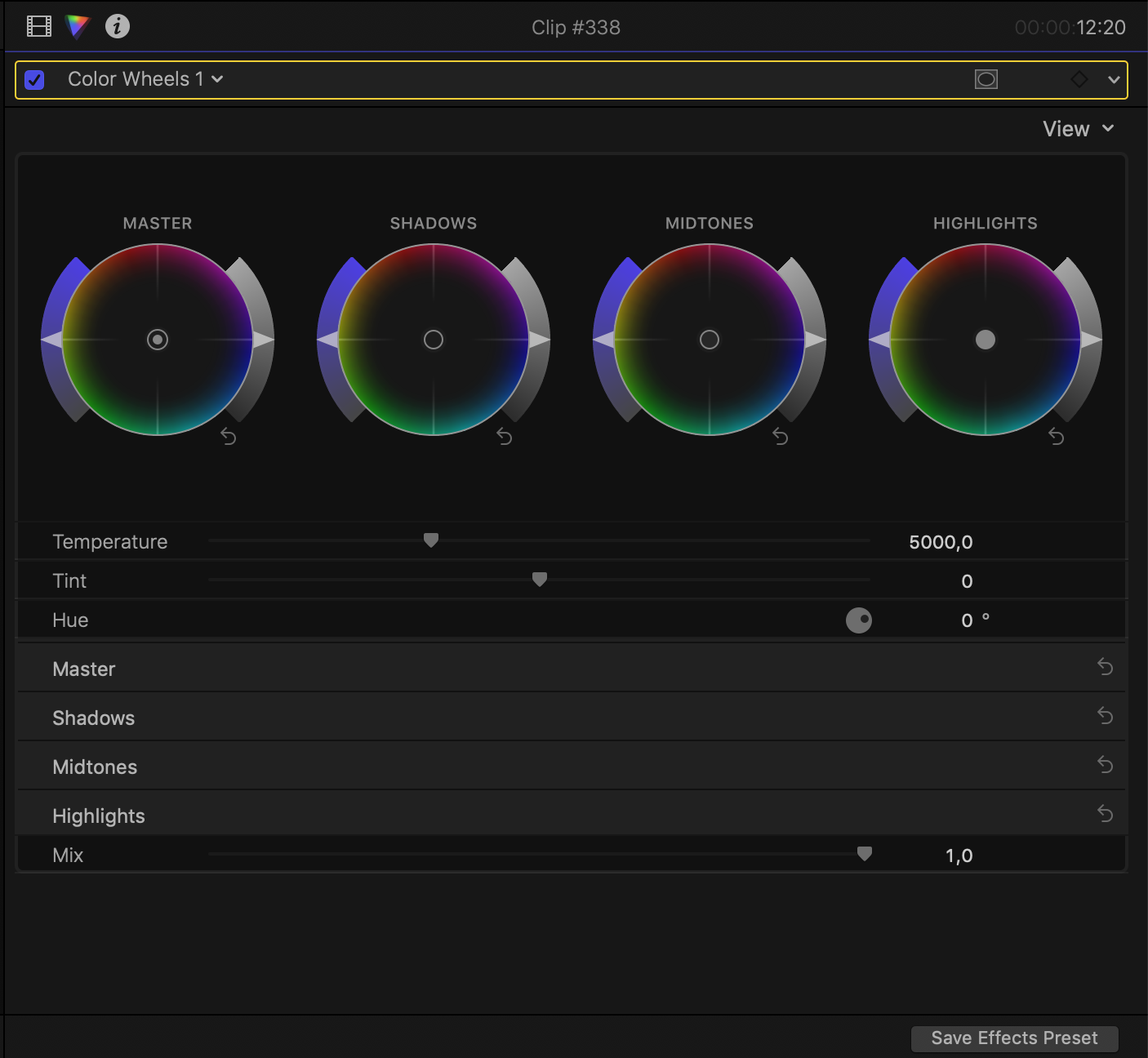Click the SHADOWS wheel heading
1148x1058 pixels.
coord(434,224)
